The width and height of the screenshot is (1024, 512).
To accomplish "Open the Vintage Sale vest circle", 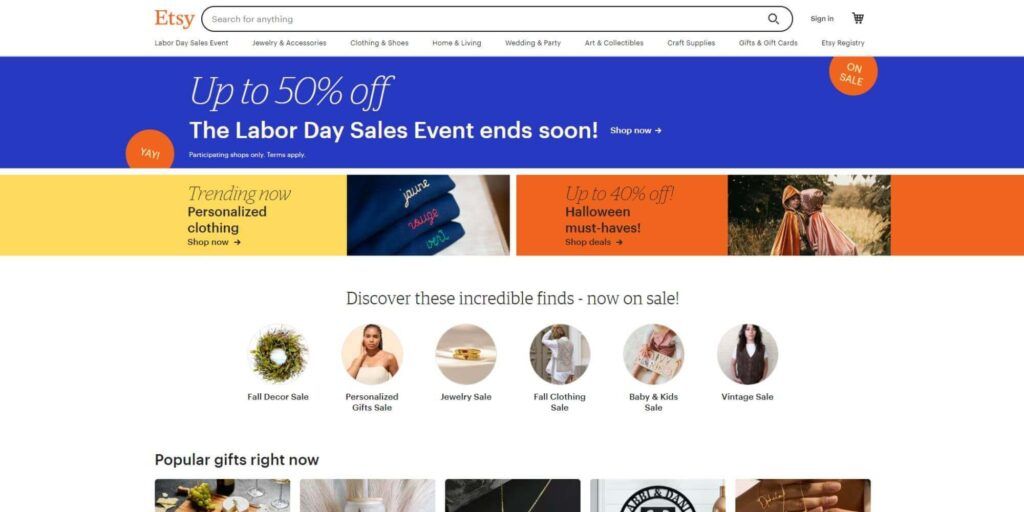I will (x=747, y=355).
